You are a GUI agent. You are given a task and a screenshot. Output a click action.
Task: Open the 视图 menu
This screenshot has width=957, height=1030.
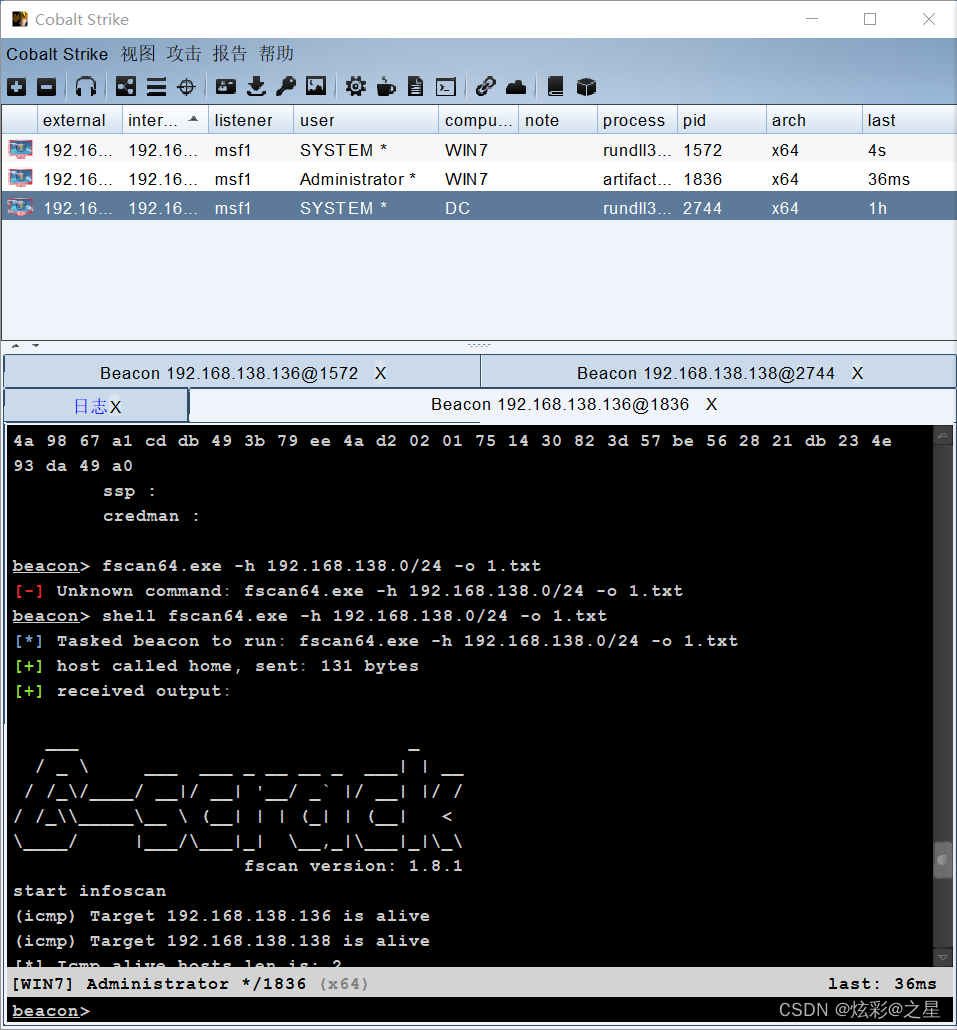click(138, 54)
